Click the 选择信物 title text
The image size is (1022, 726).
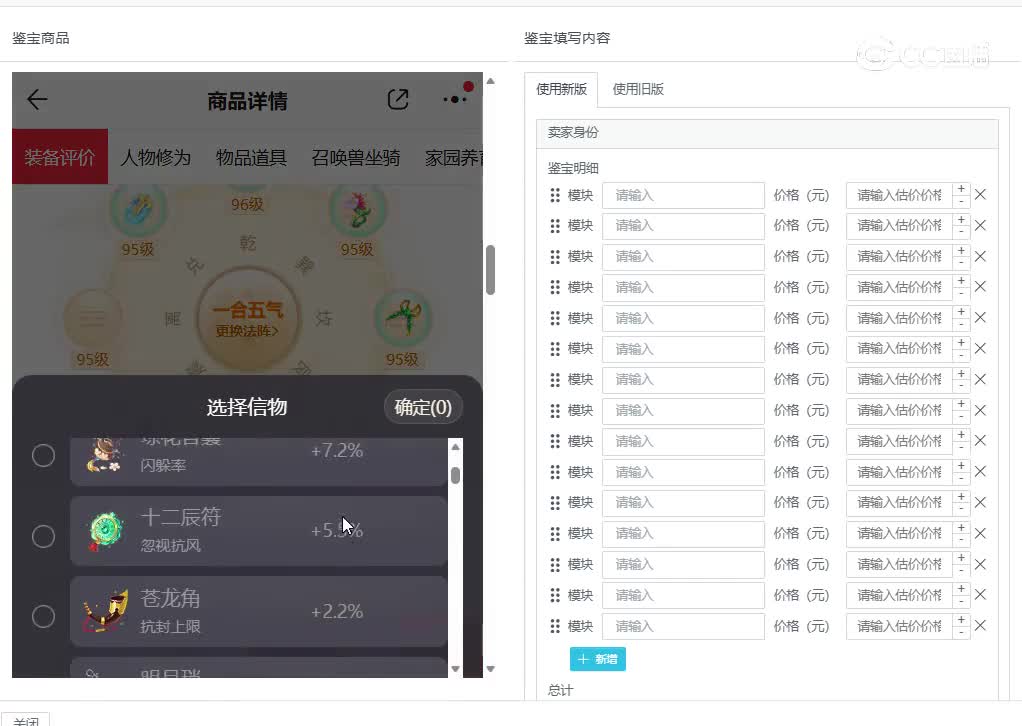point(247,407)
